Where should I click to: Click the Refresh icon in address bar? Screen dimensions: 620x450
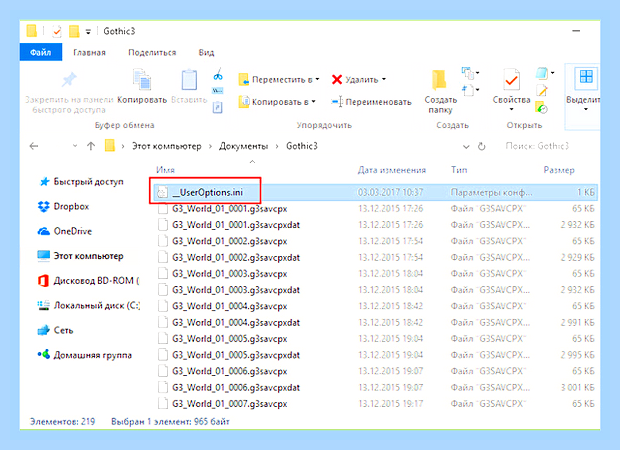(481, 147)
